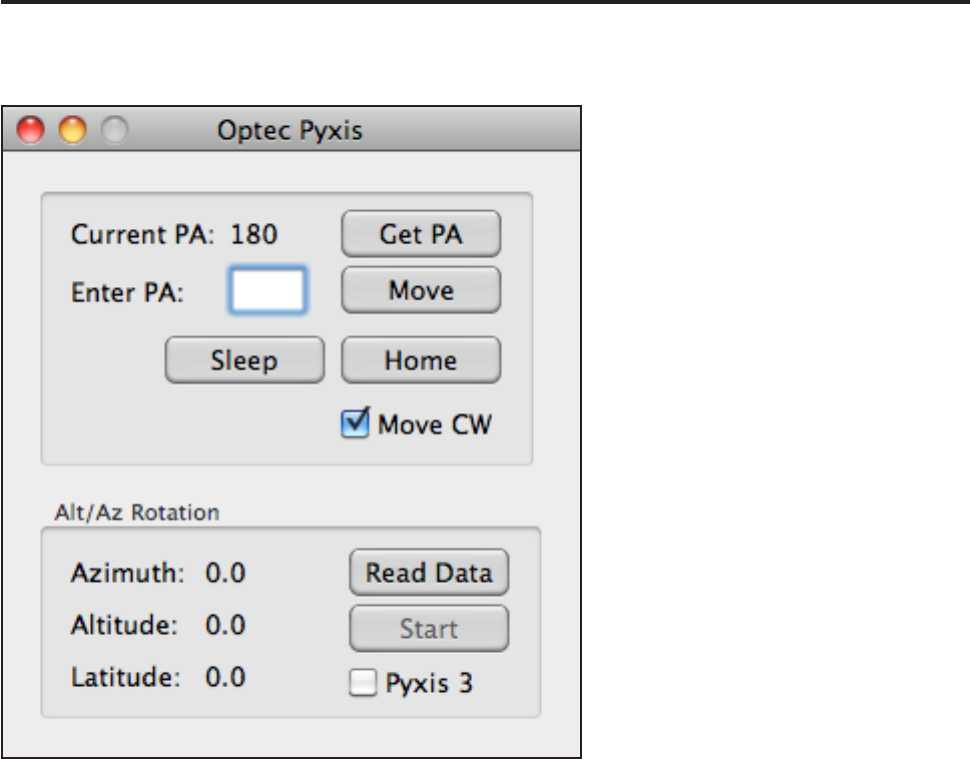Click the Optec Pyxis title bar text
Screen dimensions: 970x759
290,131
